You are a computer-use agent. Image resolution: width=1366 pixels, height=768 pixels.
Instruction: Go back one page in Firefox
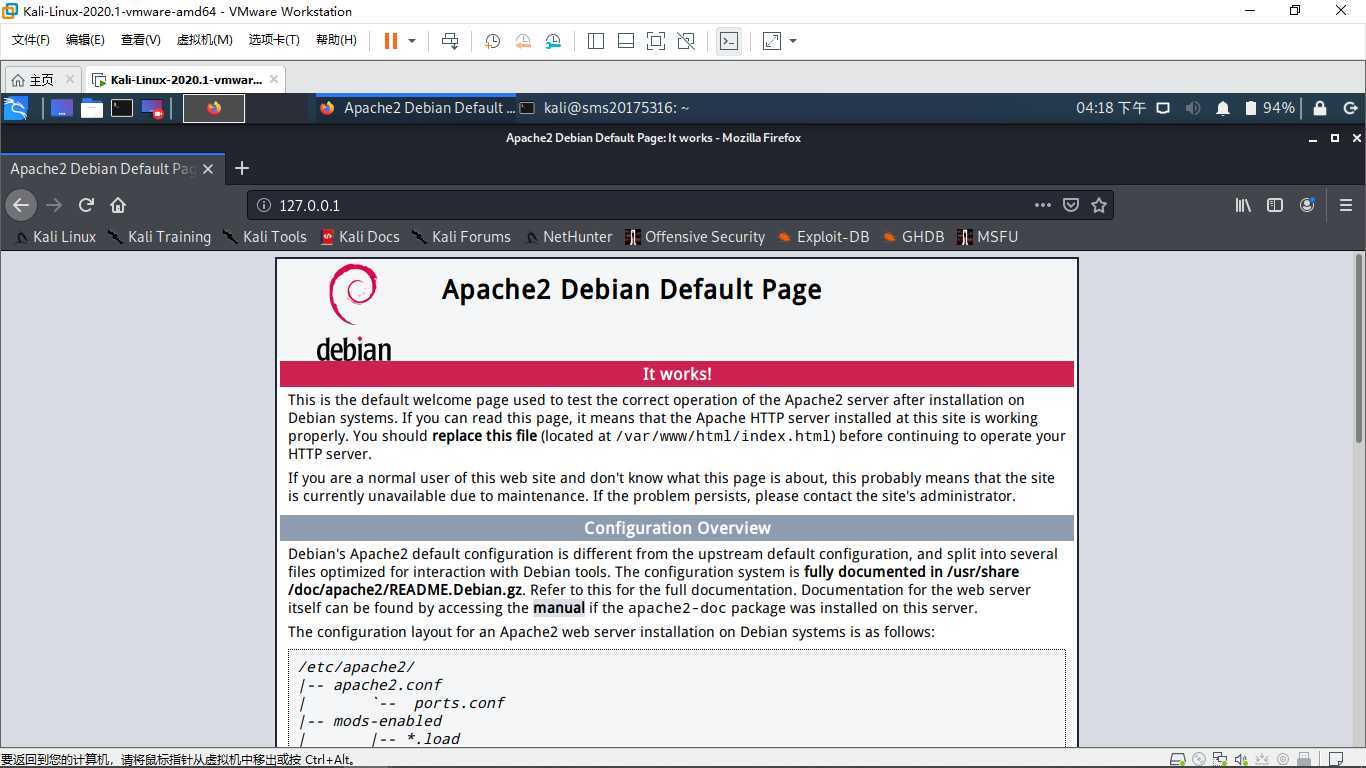[x=21, y=205]
